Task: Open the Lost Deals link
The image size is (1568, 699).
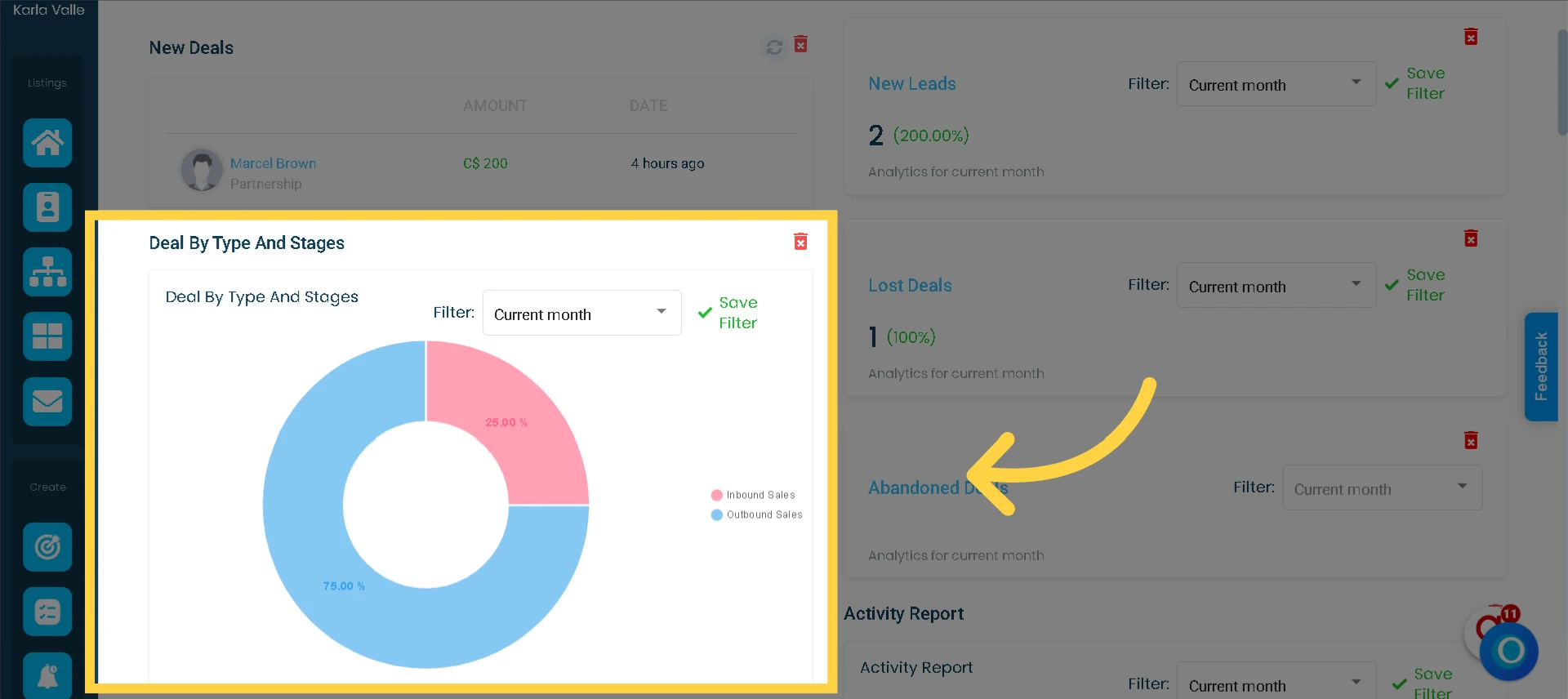Action: (910, 285)
